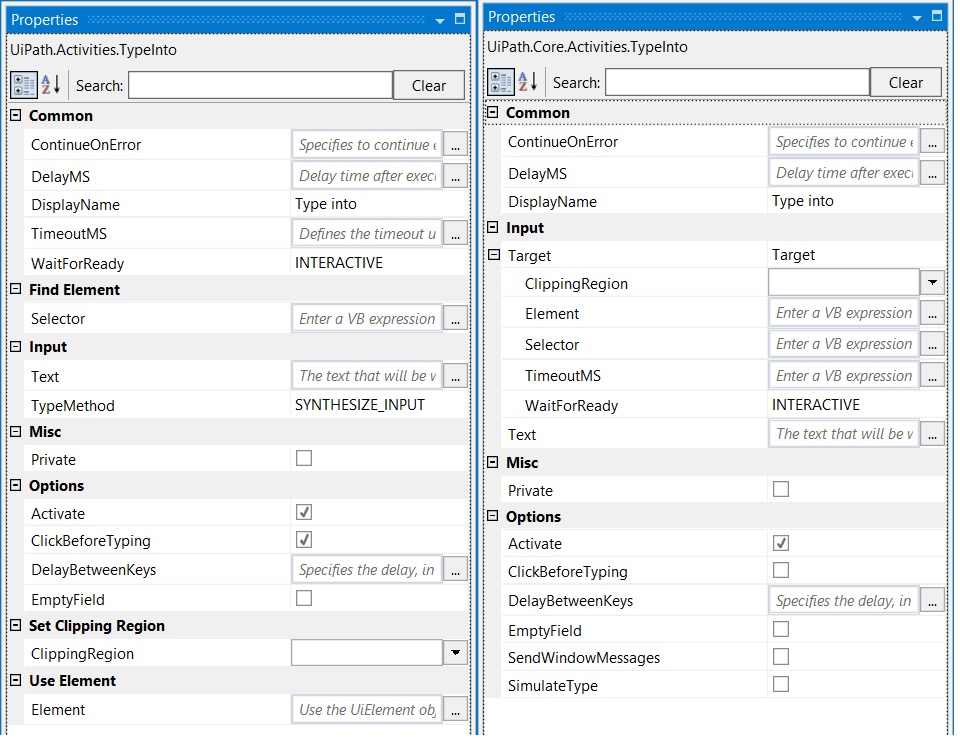Collapse Use Element category
This screenshot has height=742, width=960.
16,680
